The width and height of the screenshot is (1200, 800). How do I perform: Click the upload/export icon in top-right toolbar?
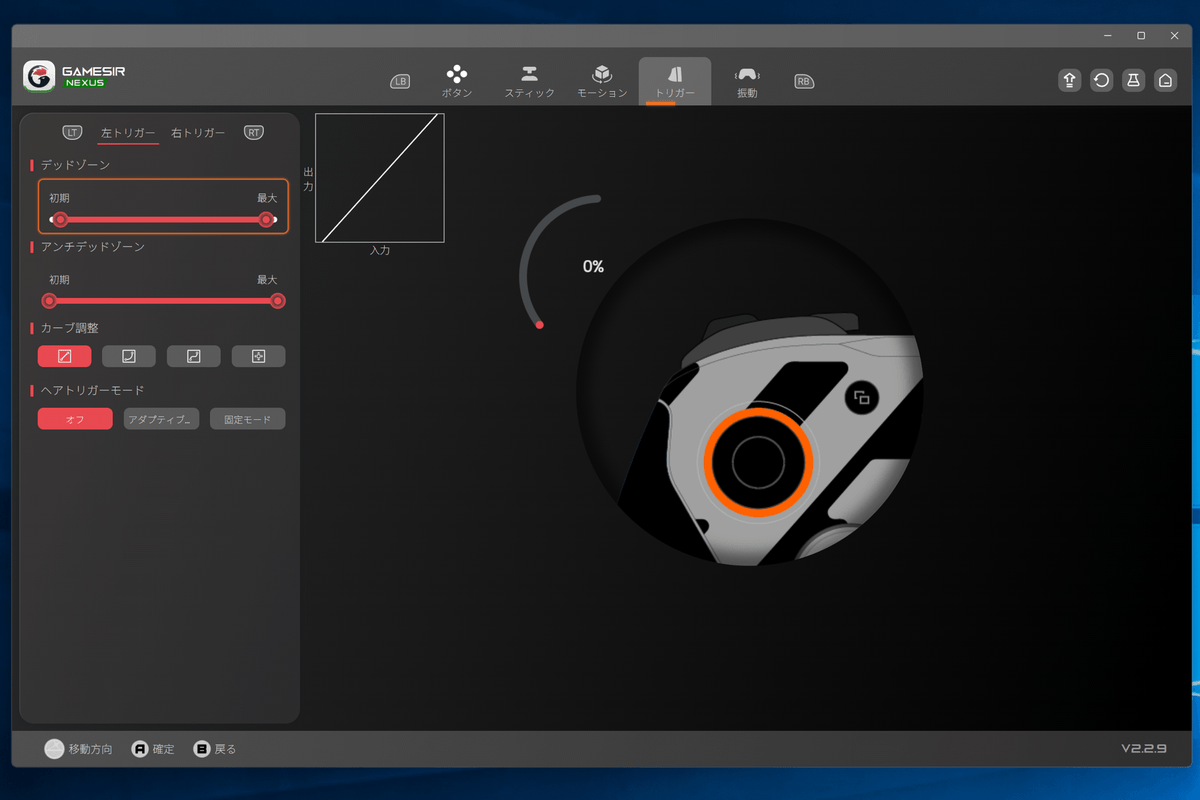tap(1069, 81)
